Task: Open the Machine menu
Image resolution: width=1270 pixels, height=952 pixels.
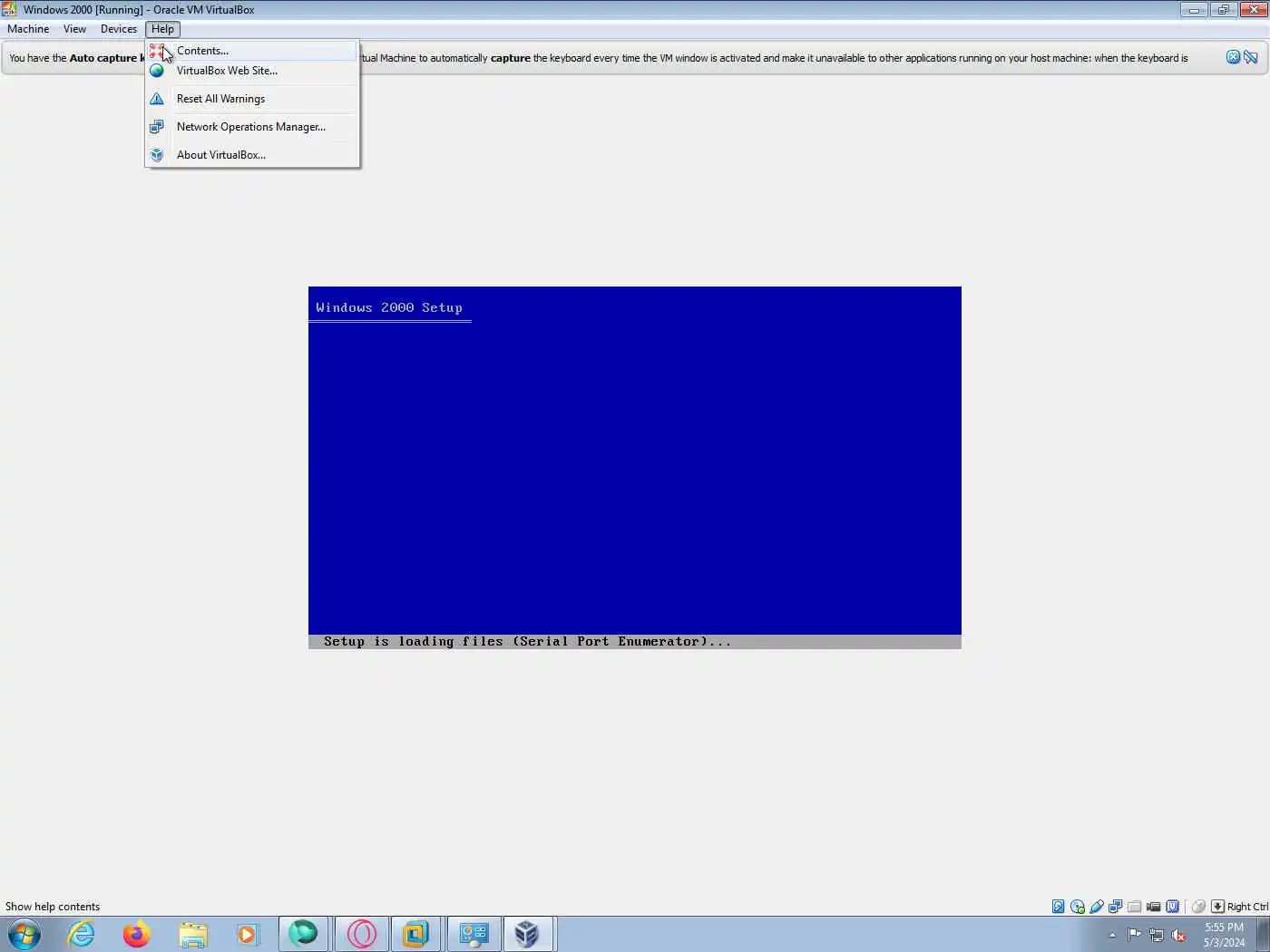Action: pos(28,29)
